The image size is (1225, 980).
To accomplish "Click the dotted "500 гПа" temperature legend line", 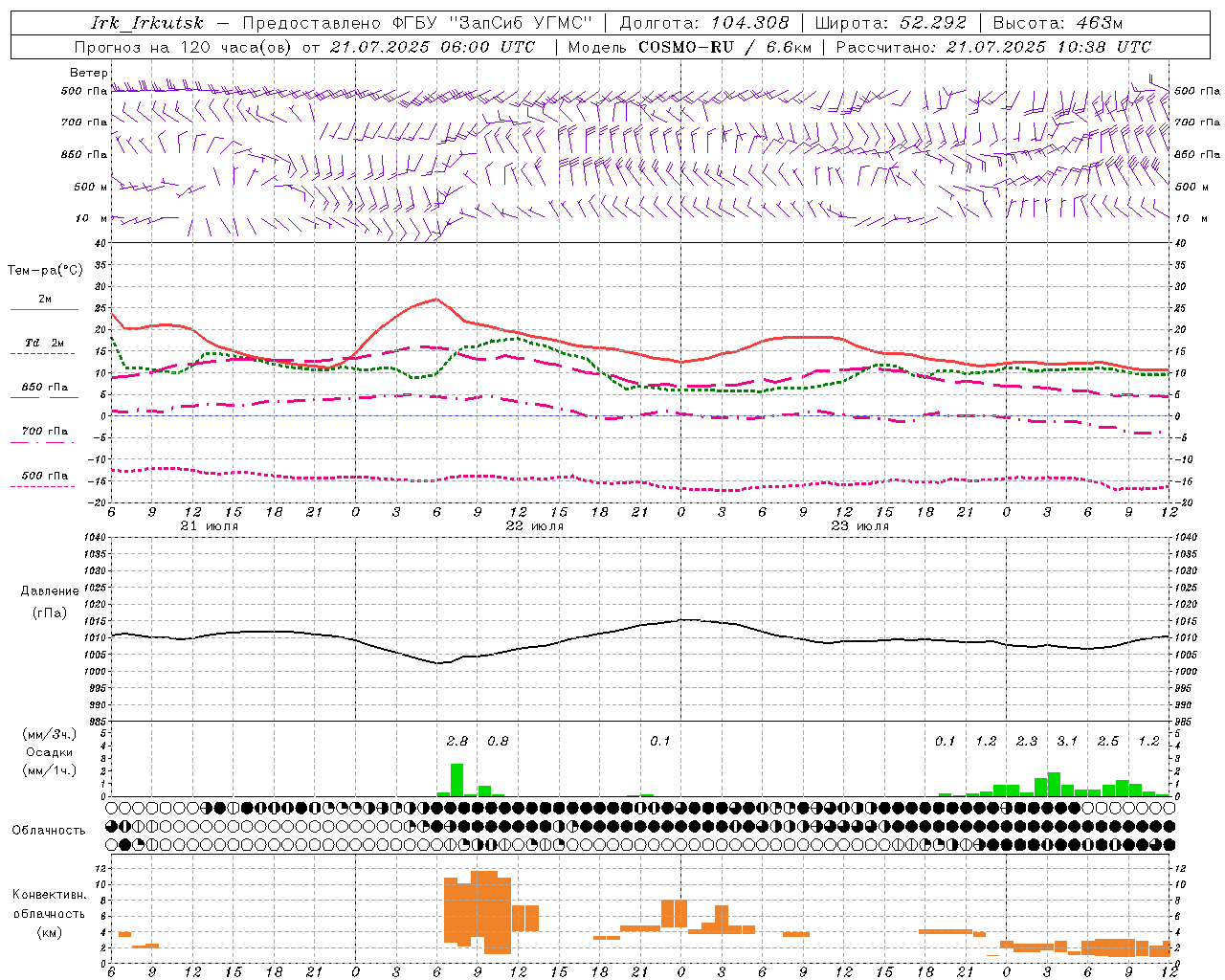I will [44, 486].
